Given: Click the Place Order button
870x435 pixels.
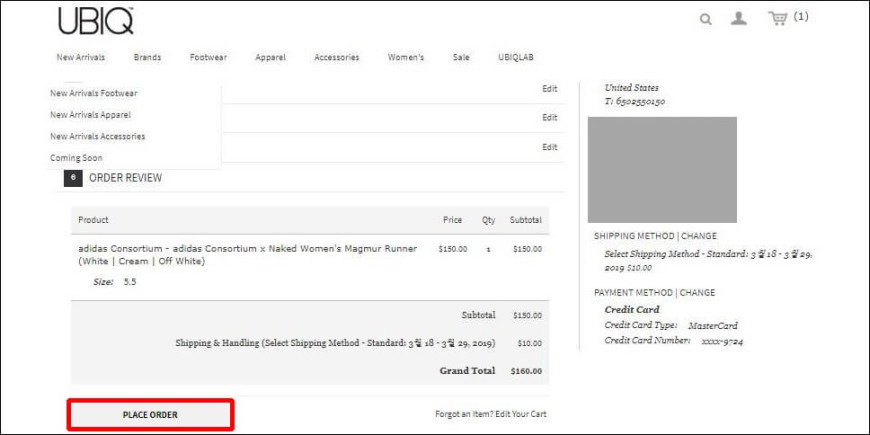Looking at the screenshot, I should point(150,414).
